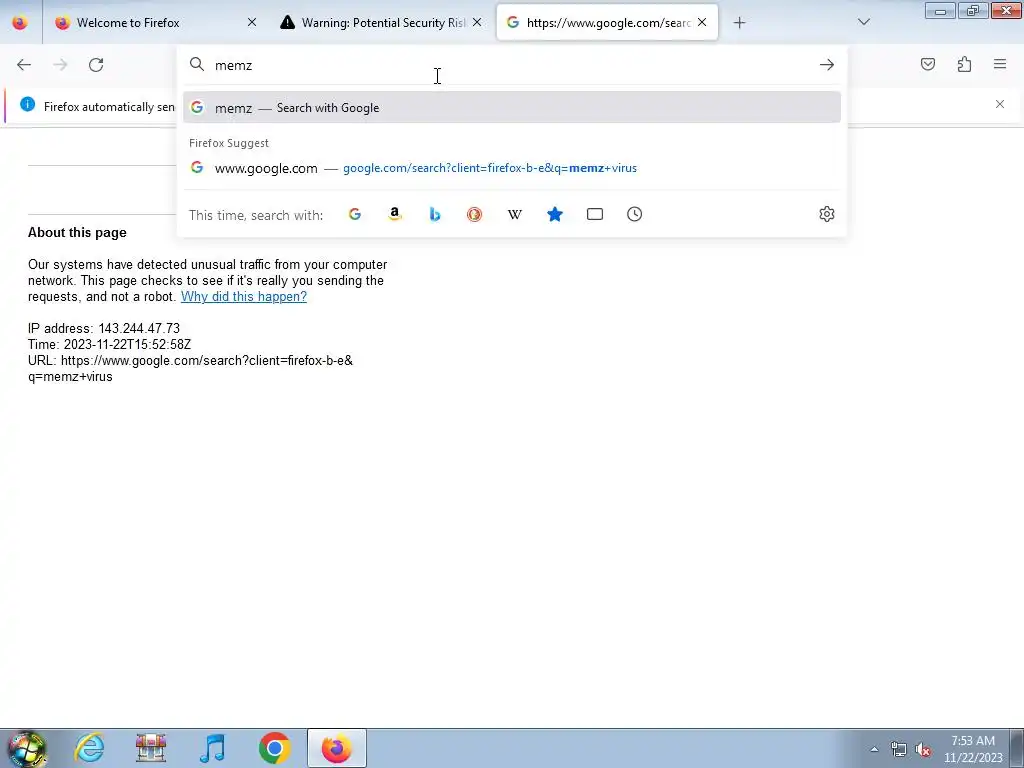Open the pinned taskbar icon next to Internet Explorer
This screenshot has height=768, width=1024.
coord(151,748)
